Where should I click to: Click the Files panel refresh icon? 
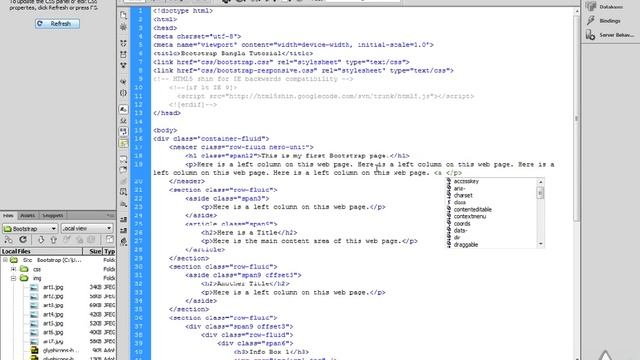[x=23, y=240]
